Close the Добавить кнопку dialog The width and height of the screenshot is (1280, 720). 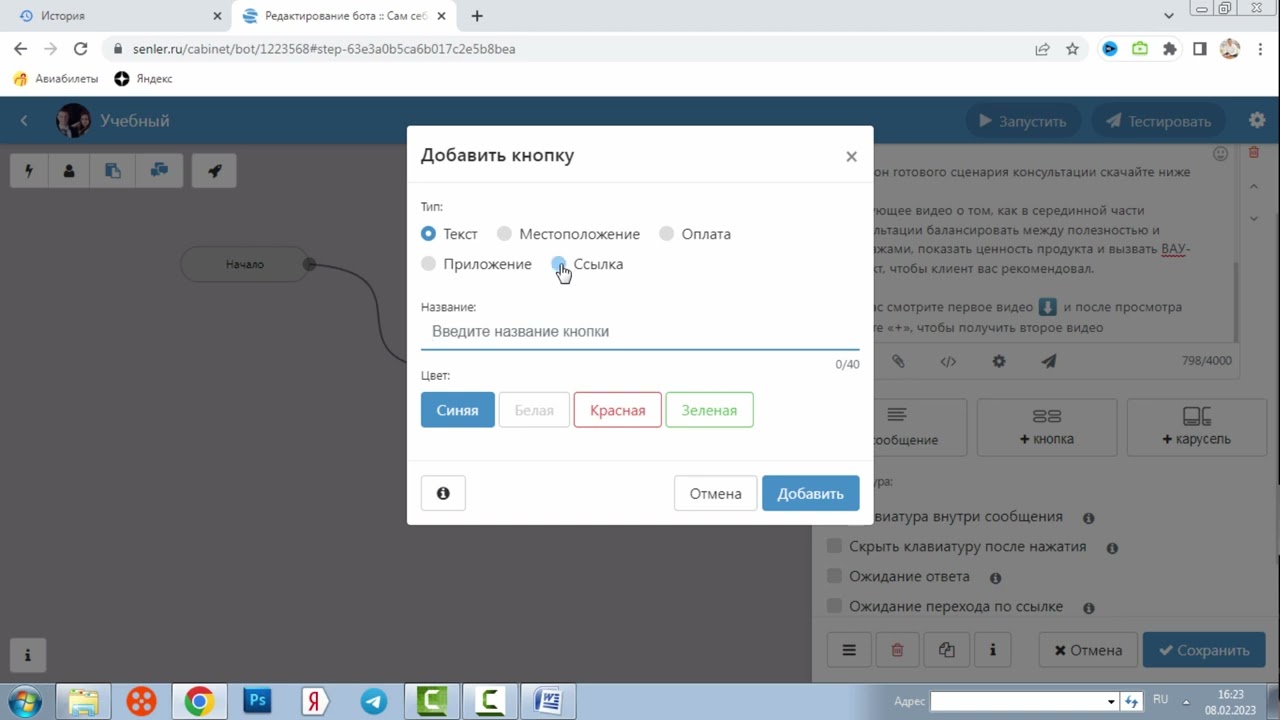click(851, 156)
